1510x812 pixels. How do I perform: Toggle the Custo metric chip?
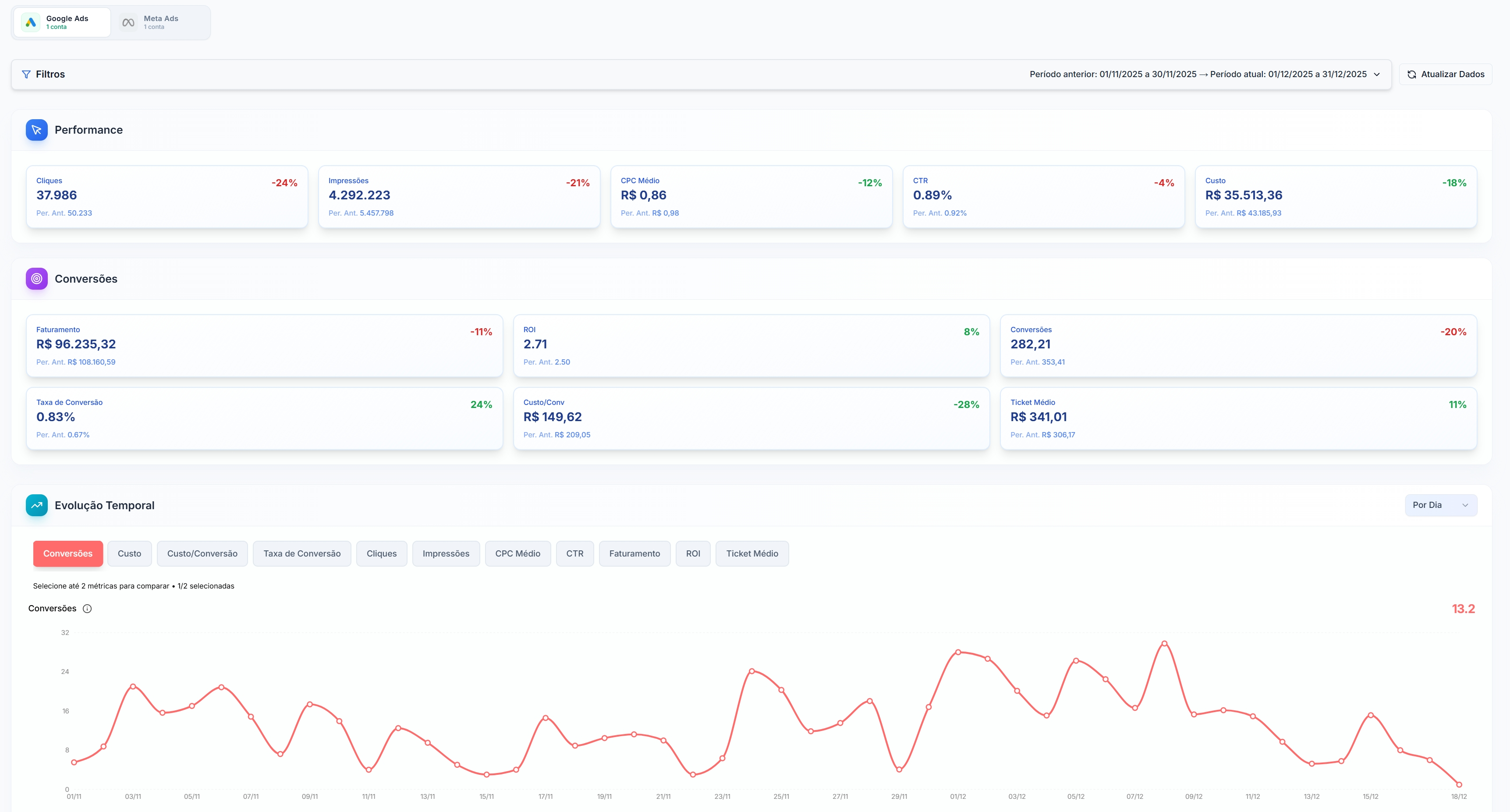pyautogui.click(x=130, y=553)
